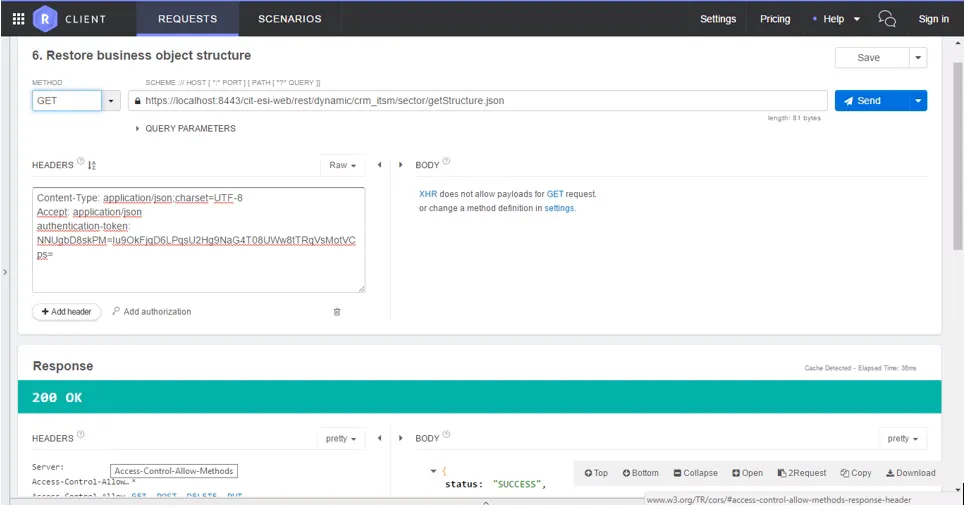Click inside the raw headers textarea
The width and height of the screenshot is (969, 511).
199,242
